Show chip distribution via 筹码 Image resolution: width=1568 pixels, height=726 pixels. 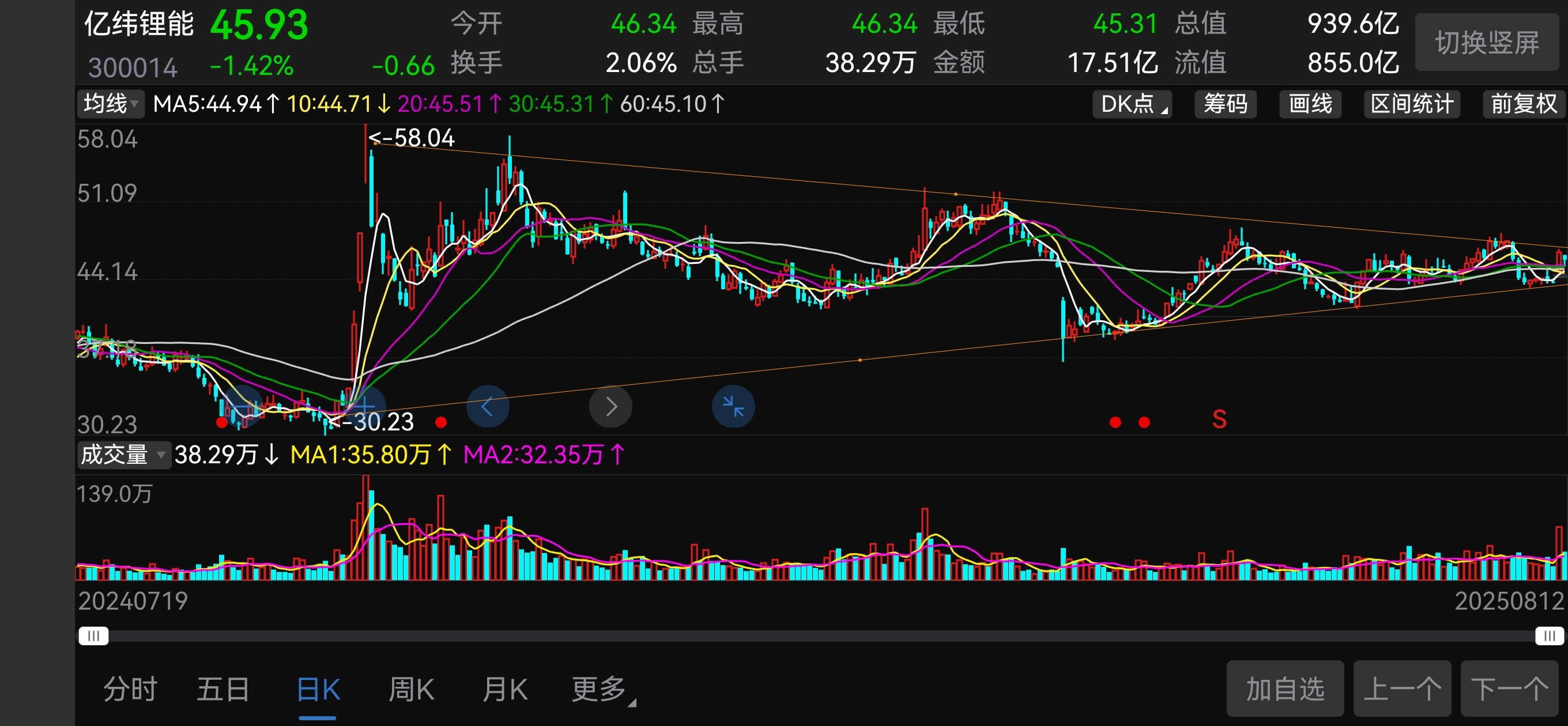click(1226, 104)
